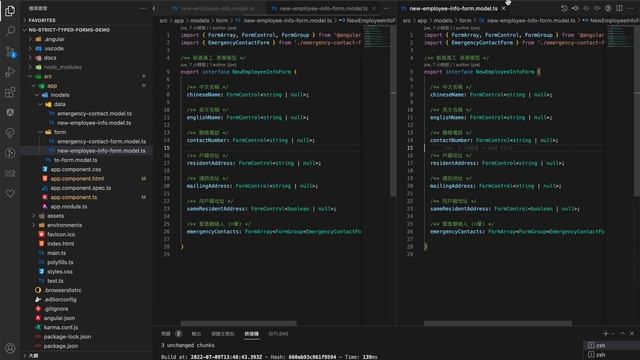Click the new terminal plus icon
Viewport: 640px width, 360px height.
[606, 334]
